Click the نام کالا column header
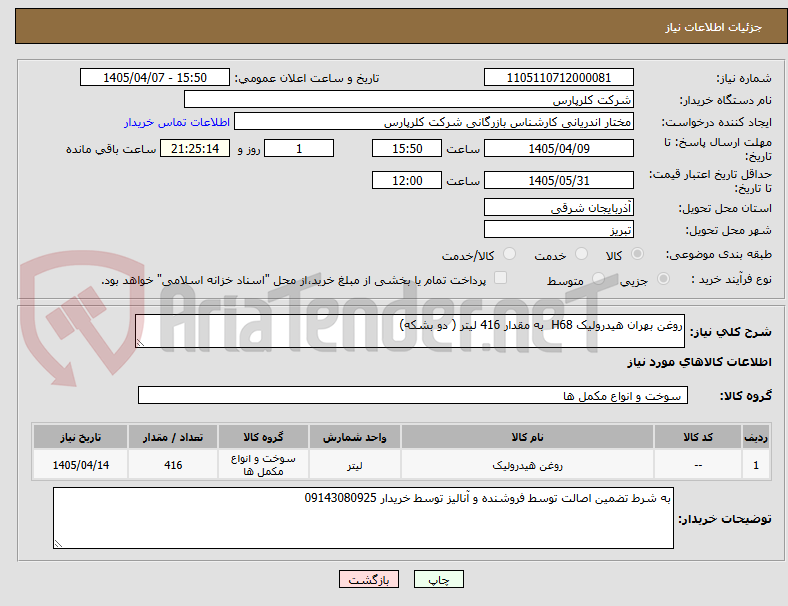This screenshot has height=606, width=788. point(527,437)
